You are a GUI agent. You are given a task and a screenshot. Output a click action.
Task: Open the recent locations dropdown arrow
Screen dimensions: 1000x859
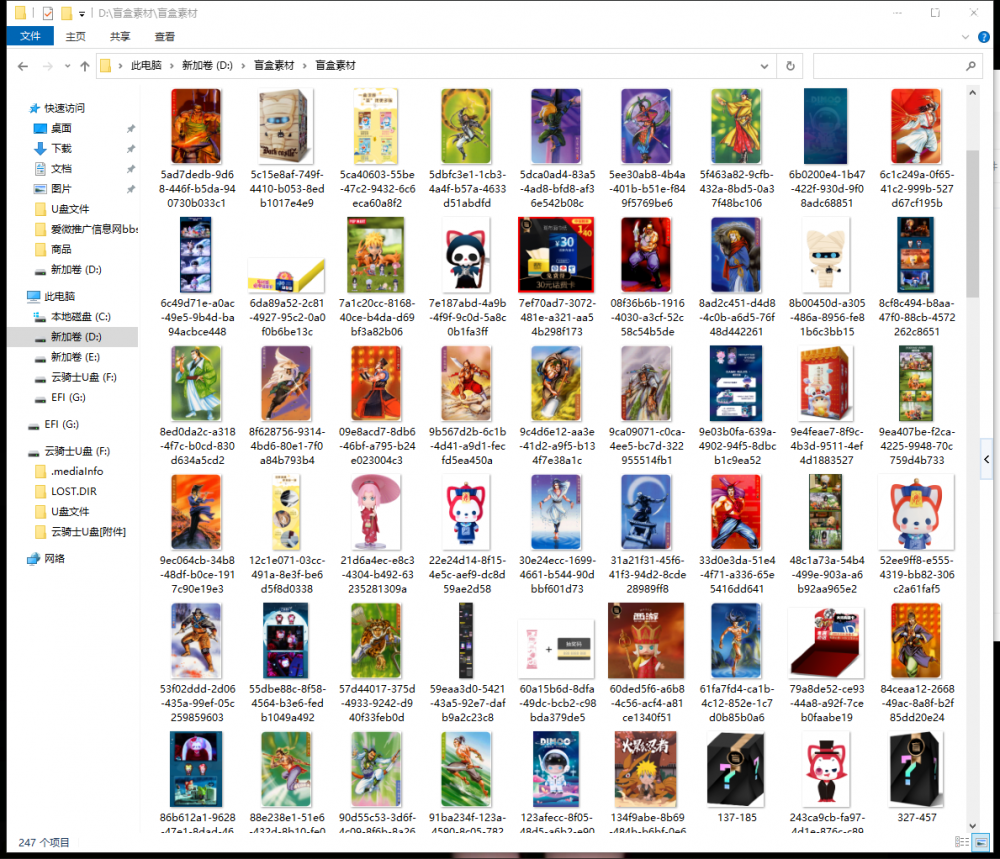click(x=67, y=66)
